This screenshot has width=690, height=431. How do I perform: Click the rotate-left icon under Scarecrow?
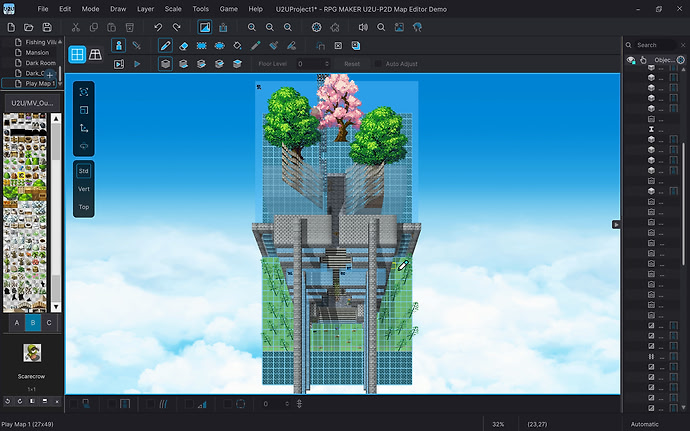7,401
